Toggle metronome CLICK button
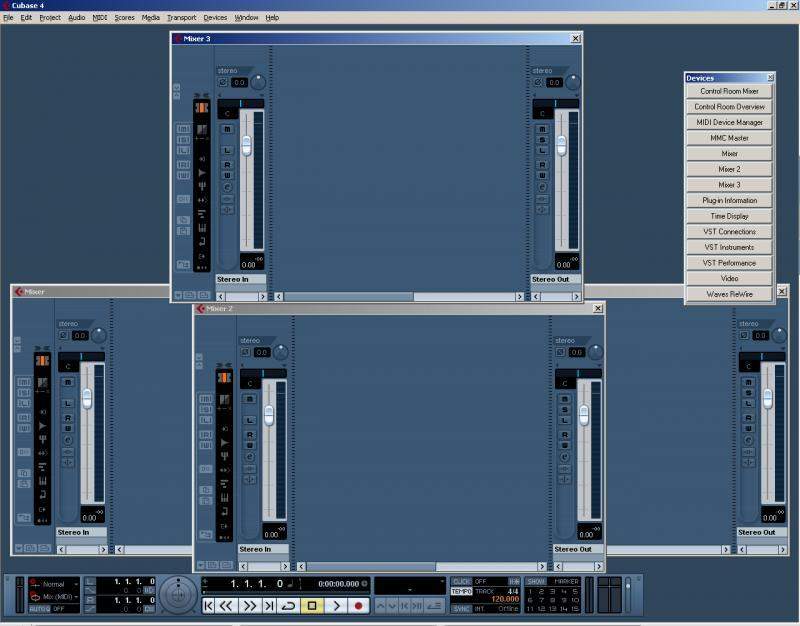Image resolution: width=800 pixels, height=626 pixels. (461, 582)
